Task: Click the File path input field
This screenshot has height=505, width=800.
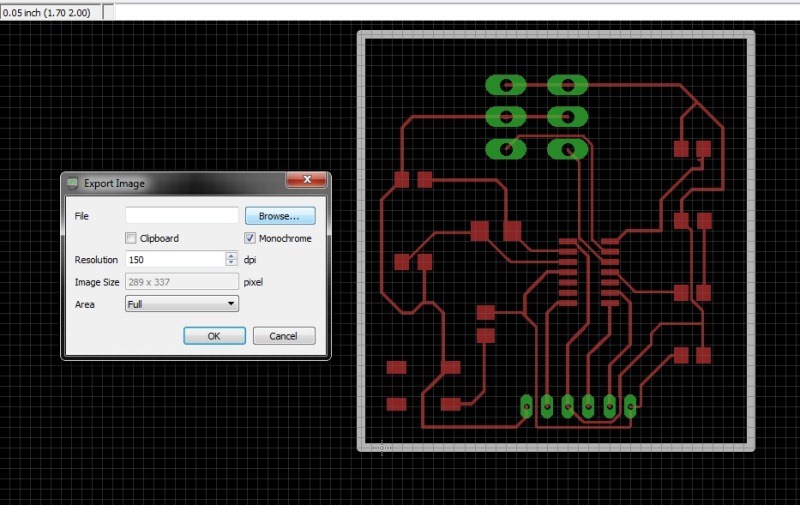Action: pyautogui.click(x=182, y=215)
